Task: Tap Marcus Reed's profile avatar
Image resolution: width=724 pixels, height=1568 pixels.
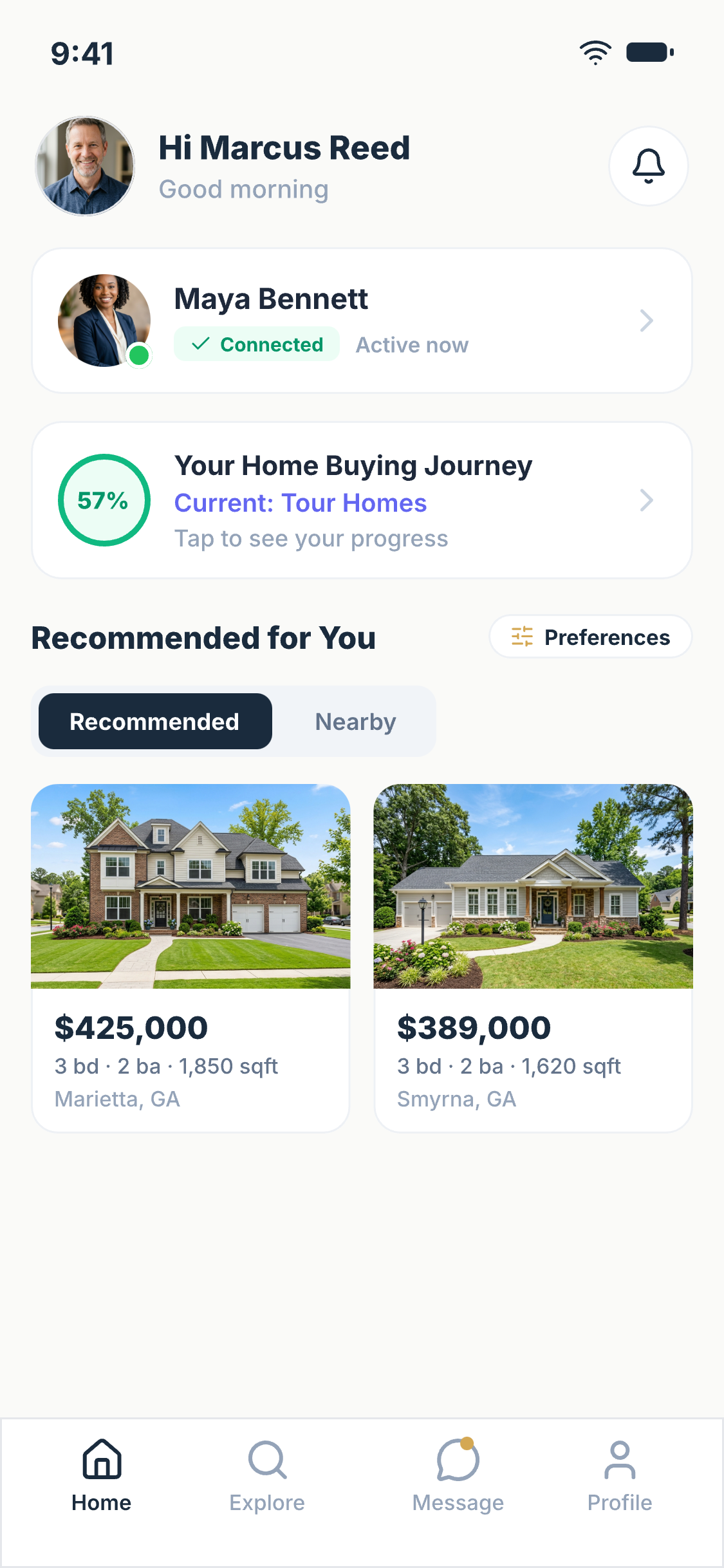Action: pos(85,166)
